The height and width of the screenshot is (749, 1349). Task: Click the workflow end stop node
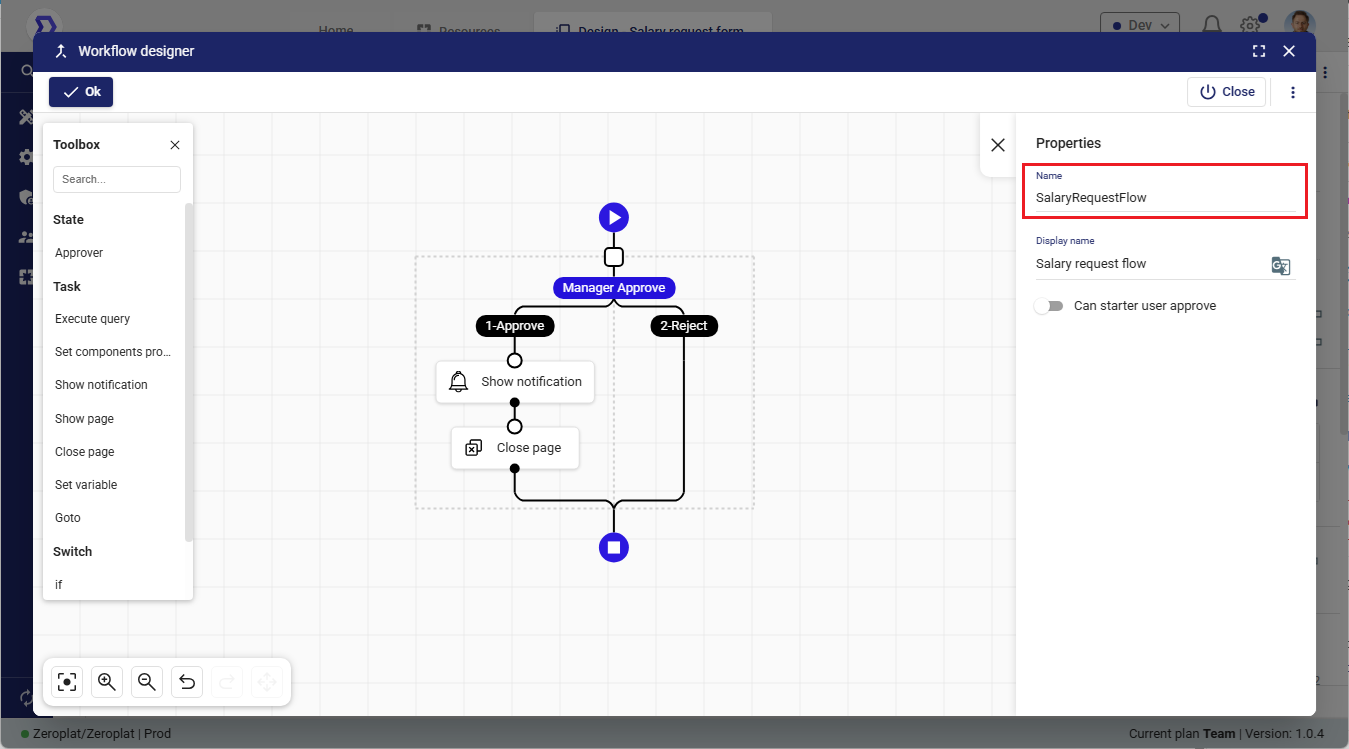614,547
